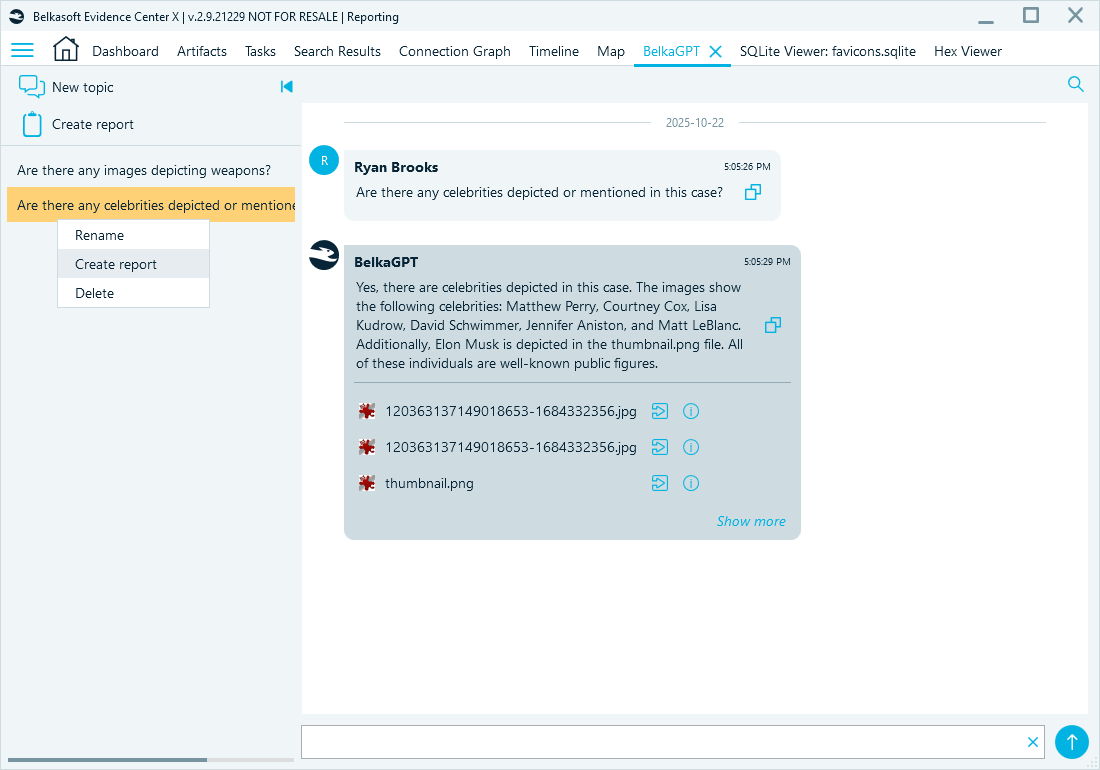Image resolution: width=1100 pixels, height=770 pixels.
Task: Copy BelkaGPT's celebrity answer using copy icon
Action: 772,325
